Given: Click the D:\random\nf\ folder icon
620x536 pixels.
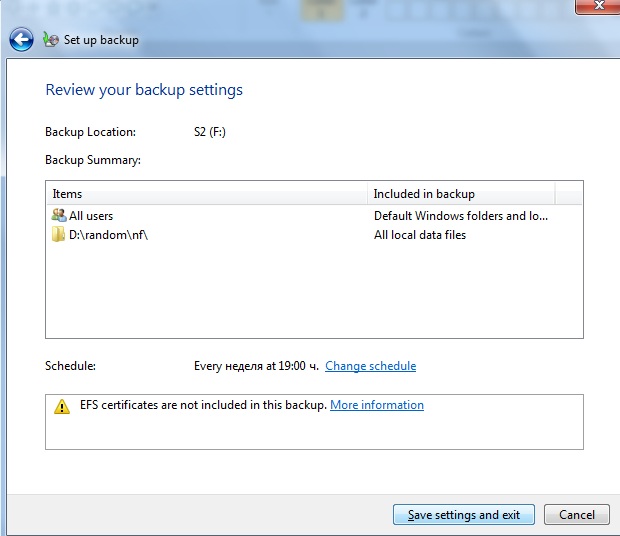Looking at the screenshot, I should pos(58,234).
